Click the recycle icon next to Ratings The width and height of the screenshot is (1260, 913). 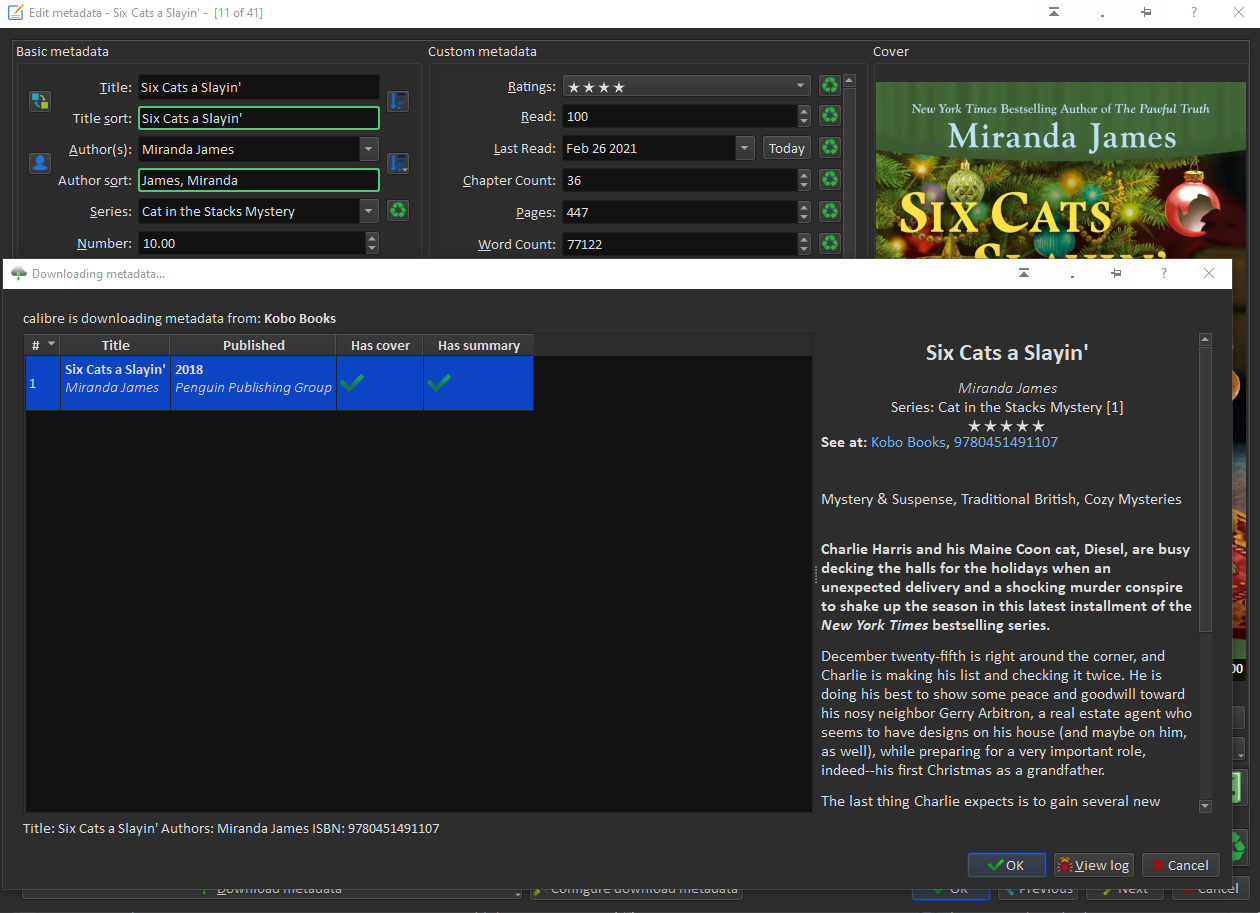829,86
